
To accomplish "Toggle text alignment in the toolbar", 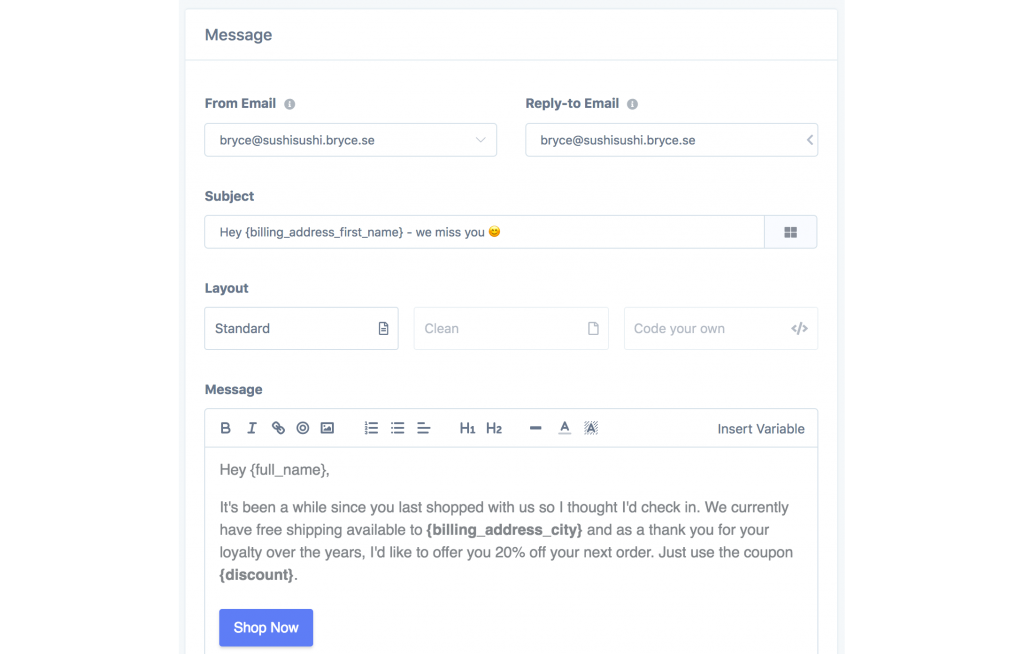I will point(423,427).
